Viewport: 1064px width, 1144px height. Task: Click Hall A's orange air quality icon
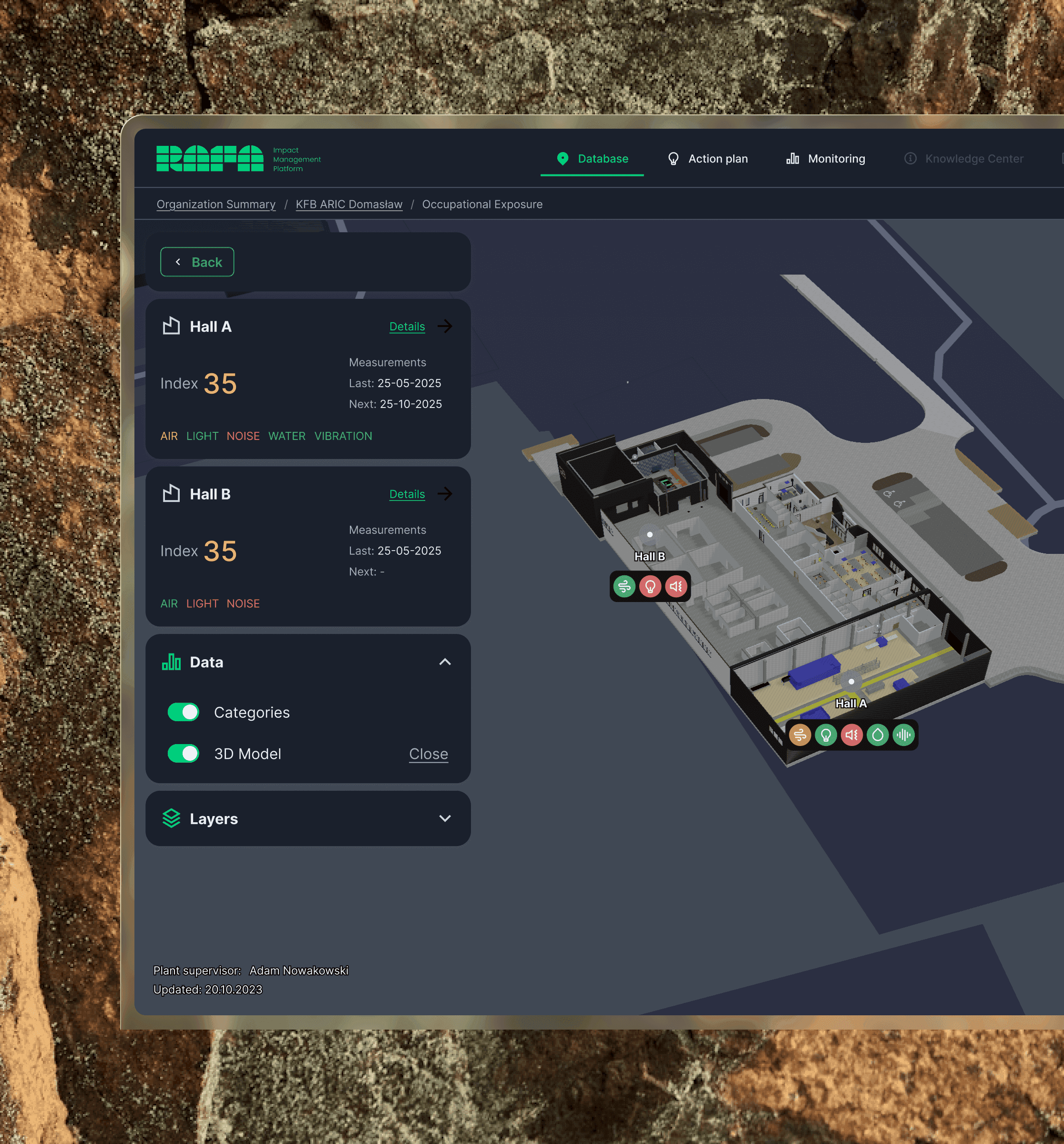click(799, 735)
